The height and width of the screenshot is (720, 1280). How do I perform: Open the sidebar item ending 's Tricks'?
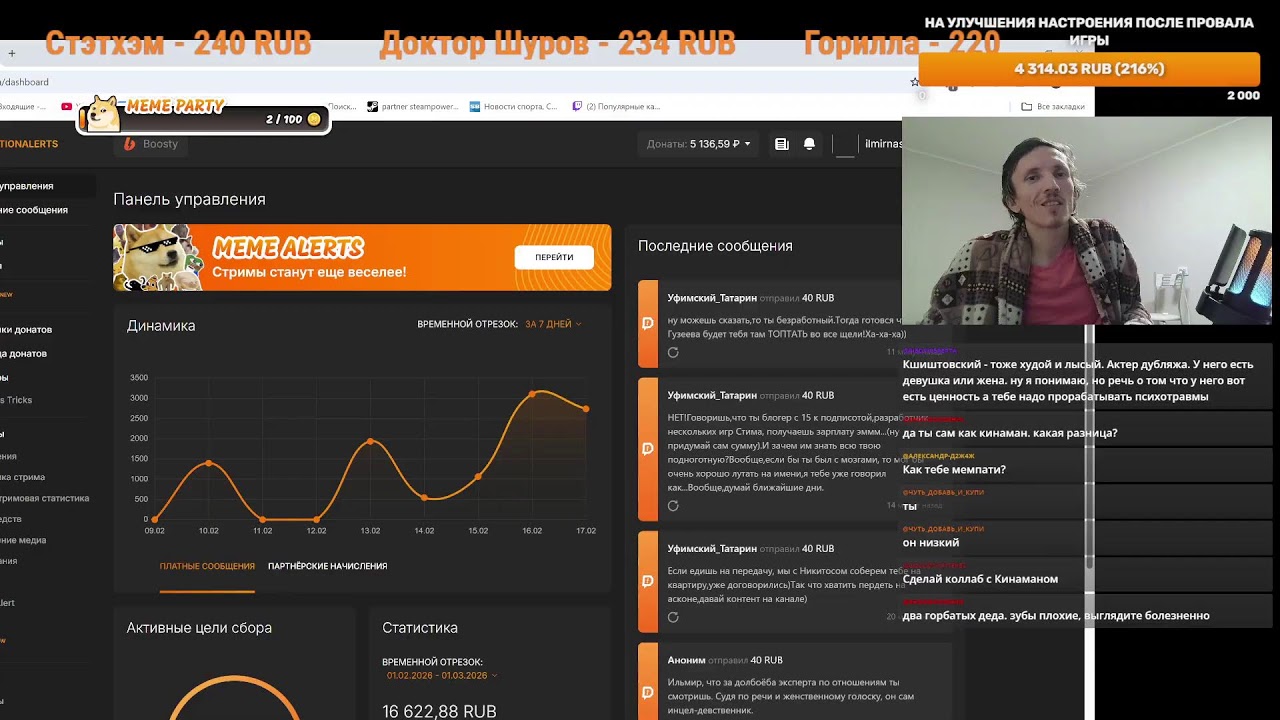coord(16,400)
